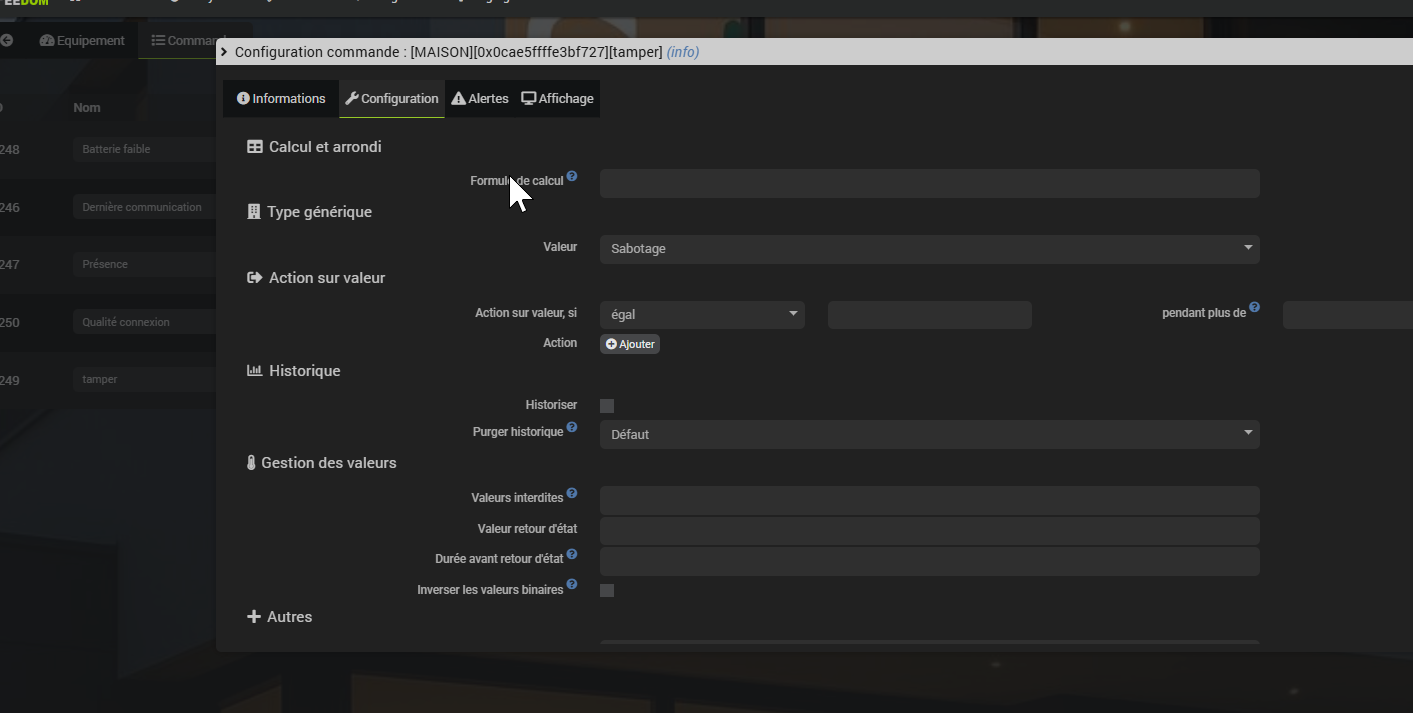Open the Alertes tab

click(480, 99)
